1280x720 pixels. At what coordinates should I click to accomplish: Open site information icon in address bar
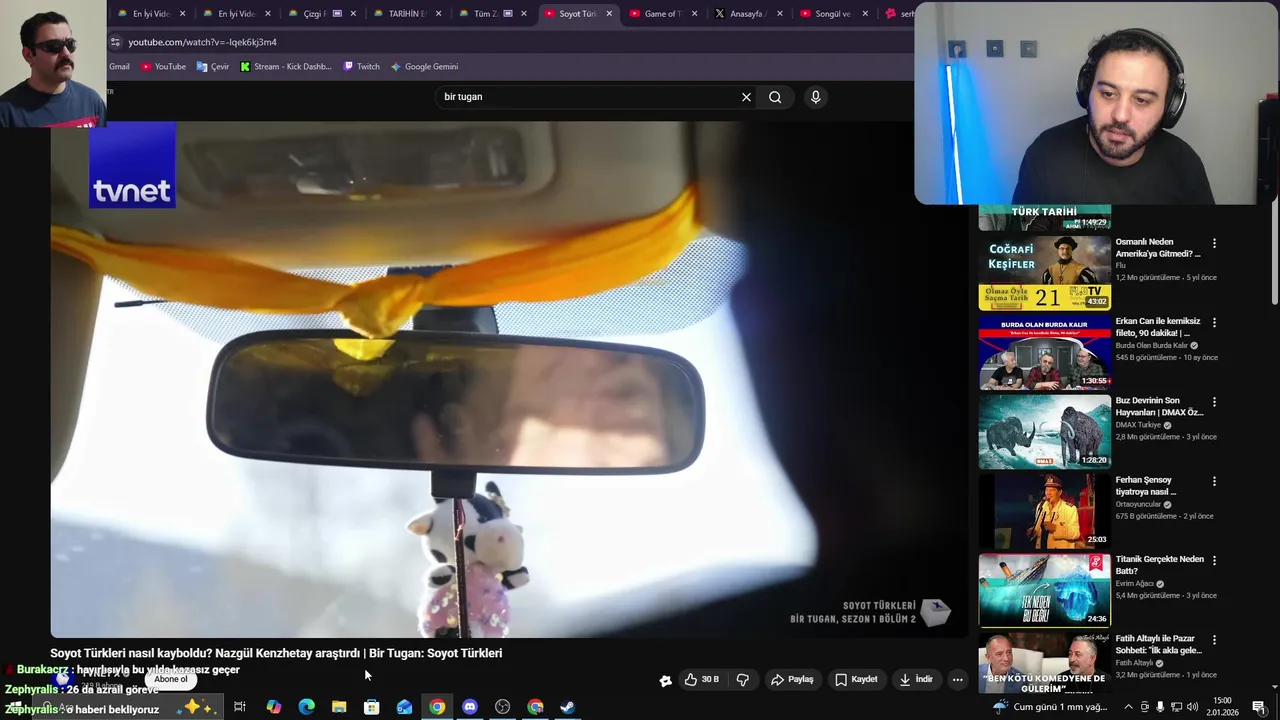click(116, 42)
